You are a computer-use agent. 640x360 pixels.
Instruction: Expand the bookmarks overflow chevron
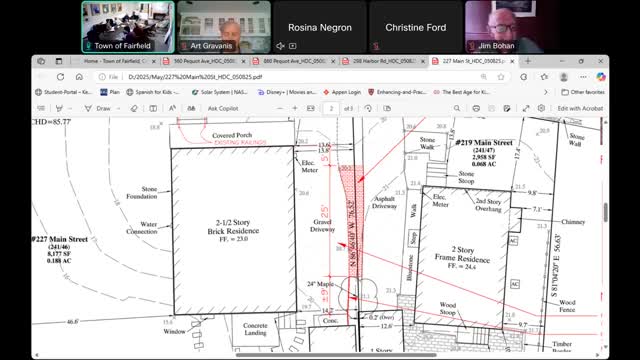[546, 92]
